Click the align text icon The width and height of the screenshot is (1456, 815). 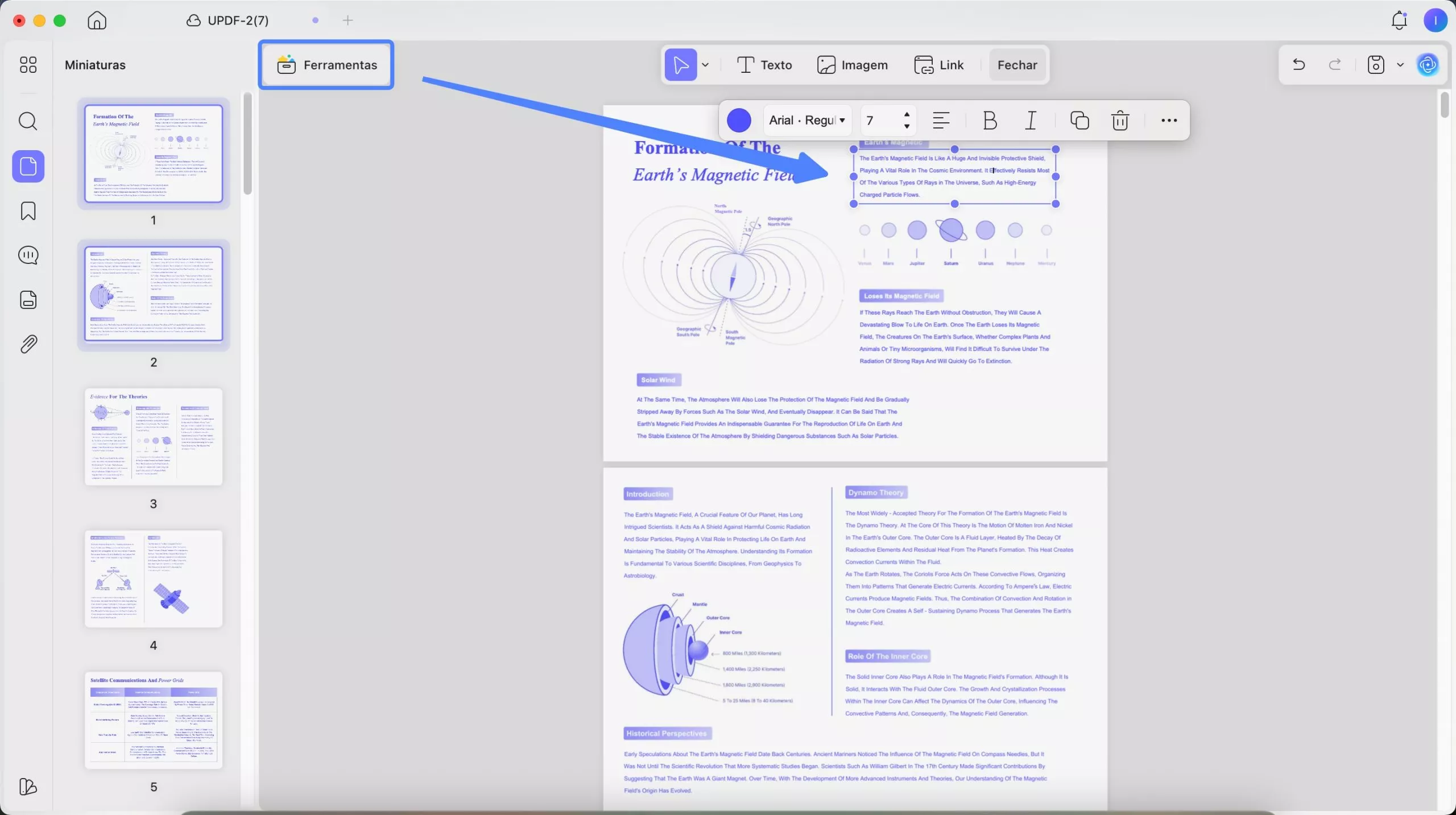(941, 121)
